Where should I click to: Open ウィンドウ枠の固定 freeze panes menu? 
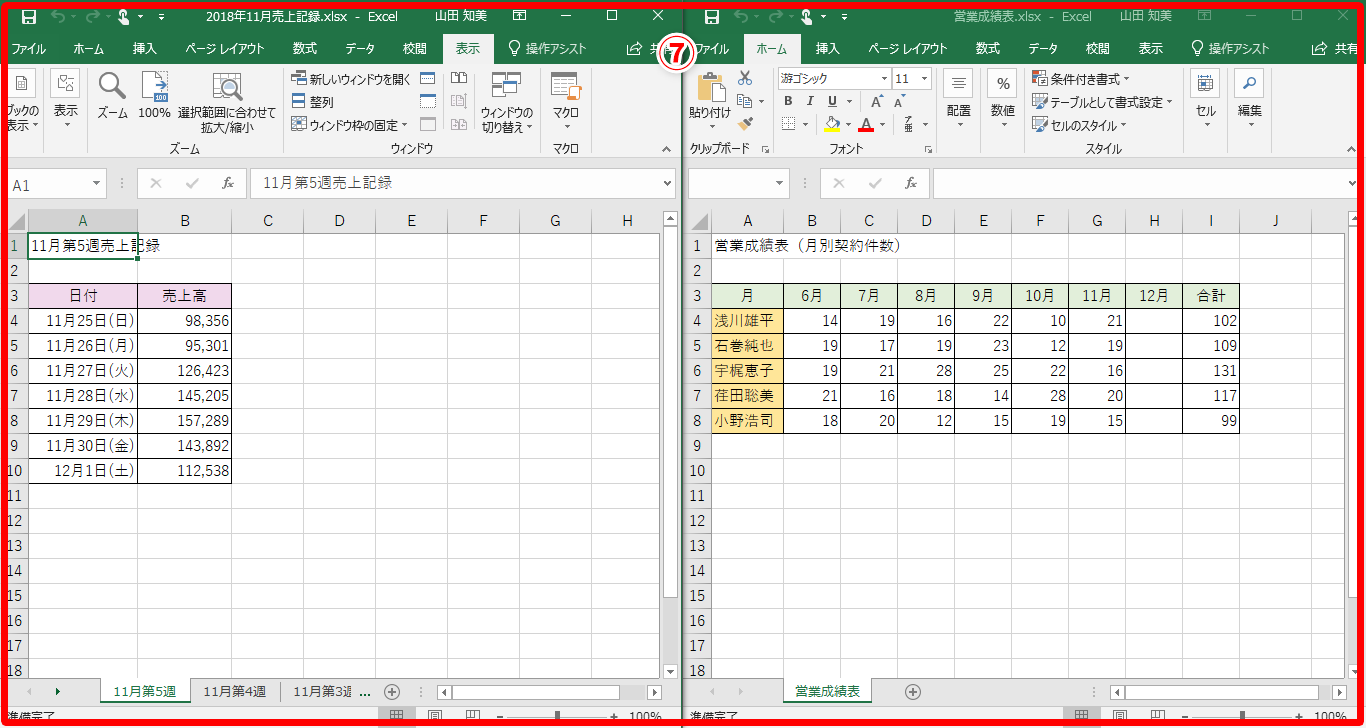pos(350,125)
